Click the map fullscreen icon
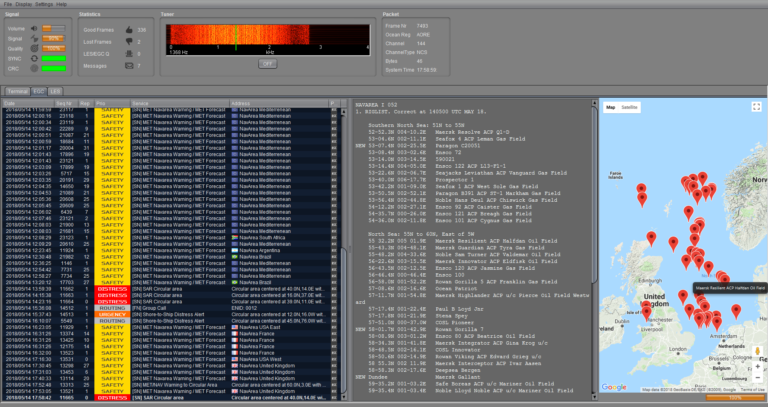Viewport: 768px width, 407px height. (x=757, y=106)
